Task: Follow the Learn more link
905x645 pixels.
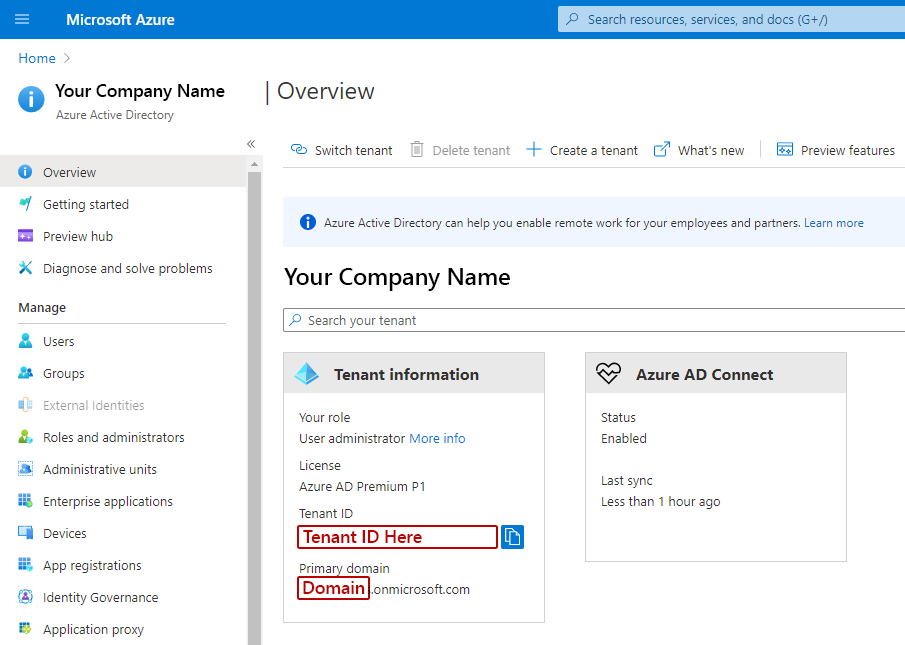Action: 833,223
